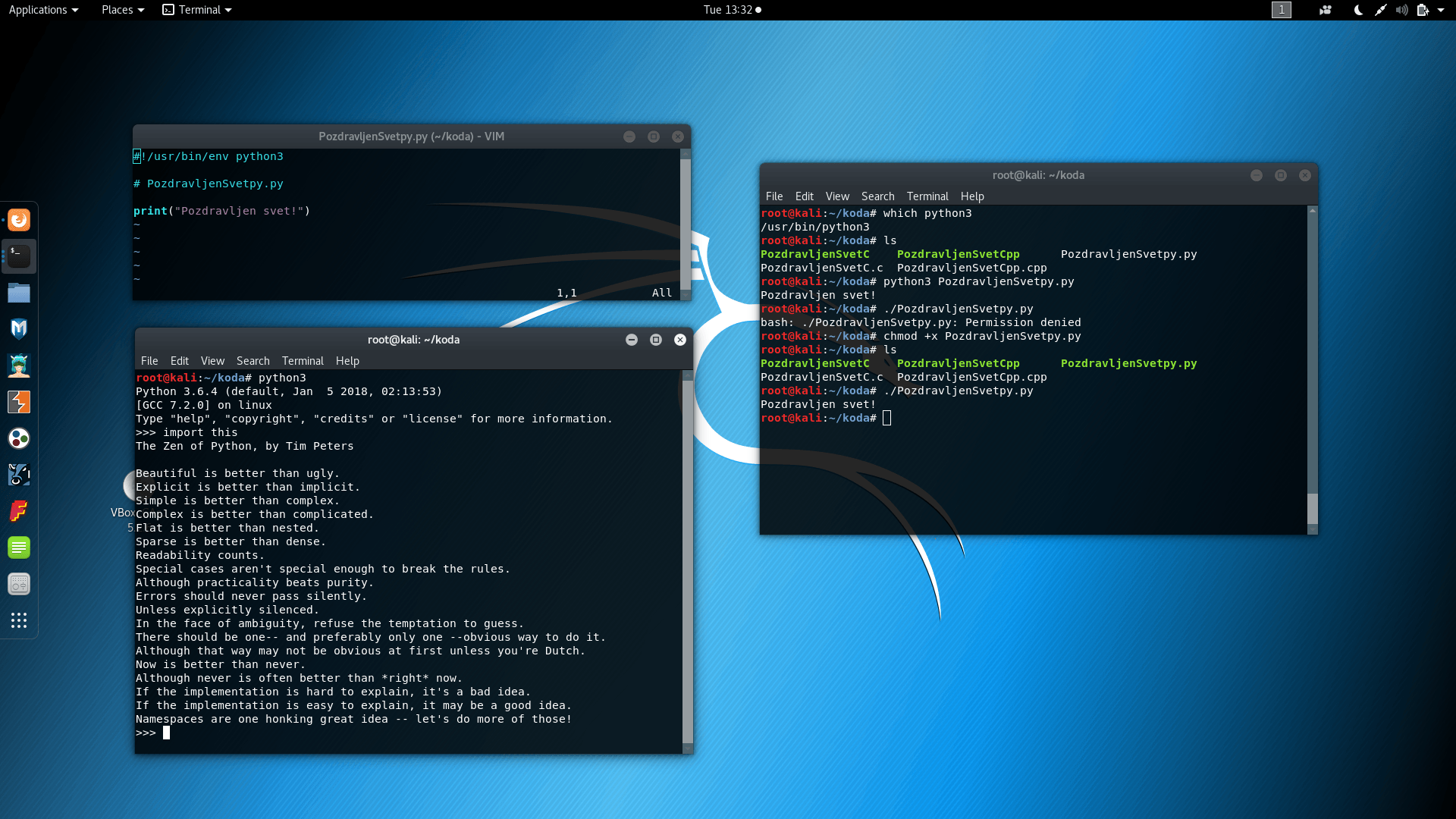The width and height of the screenshot is (1456, 819).
Task: Click the Terminal icon in dock
Action: (x=19, y=256)
